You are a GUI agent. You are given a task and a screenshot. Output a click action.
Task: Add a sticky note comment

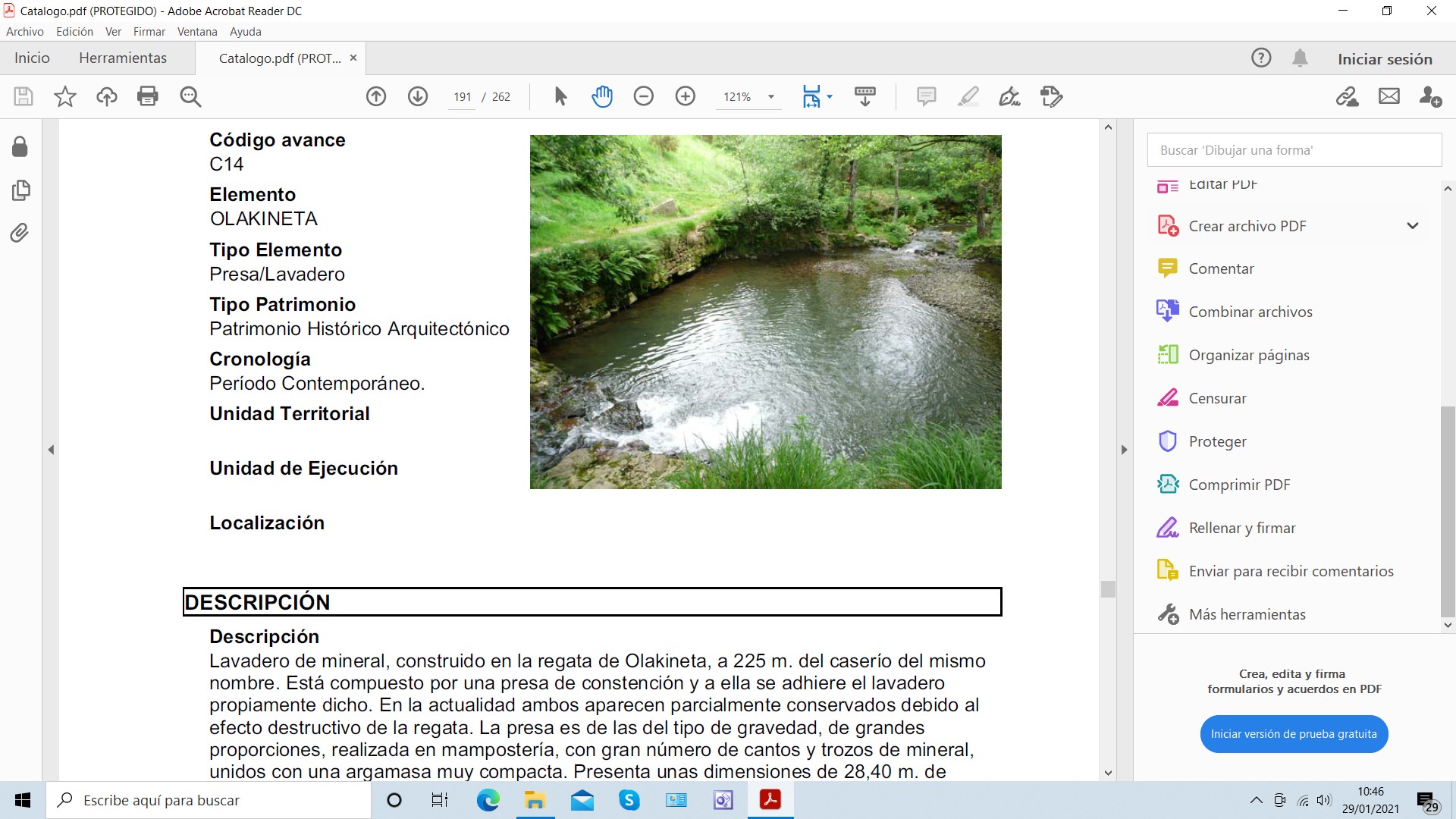(927, 96)
